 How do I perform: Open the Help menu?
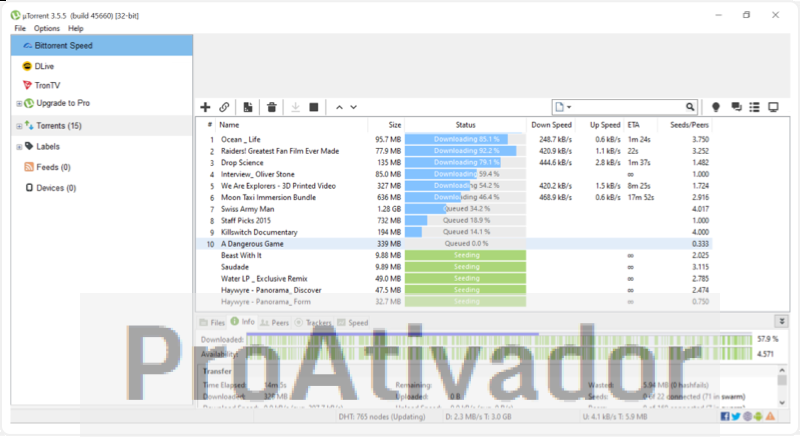(76, 29)
